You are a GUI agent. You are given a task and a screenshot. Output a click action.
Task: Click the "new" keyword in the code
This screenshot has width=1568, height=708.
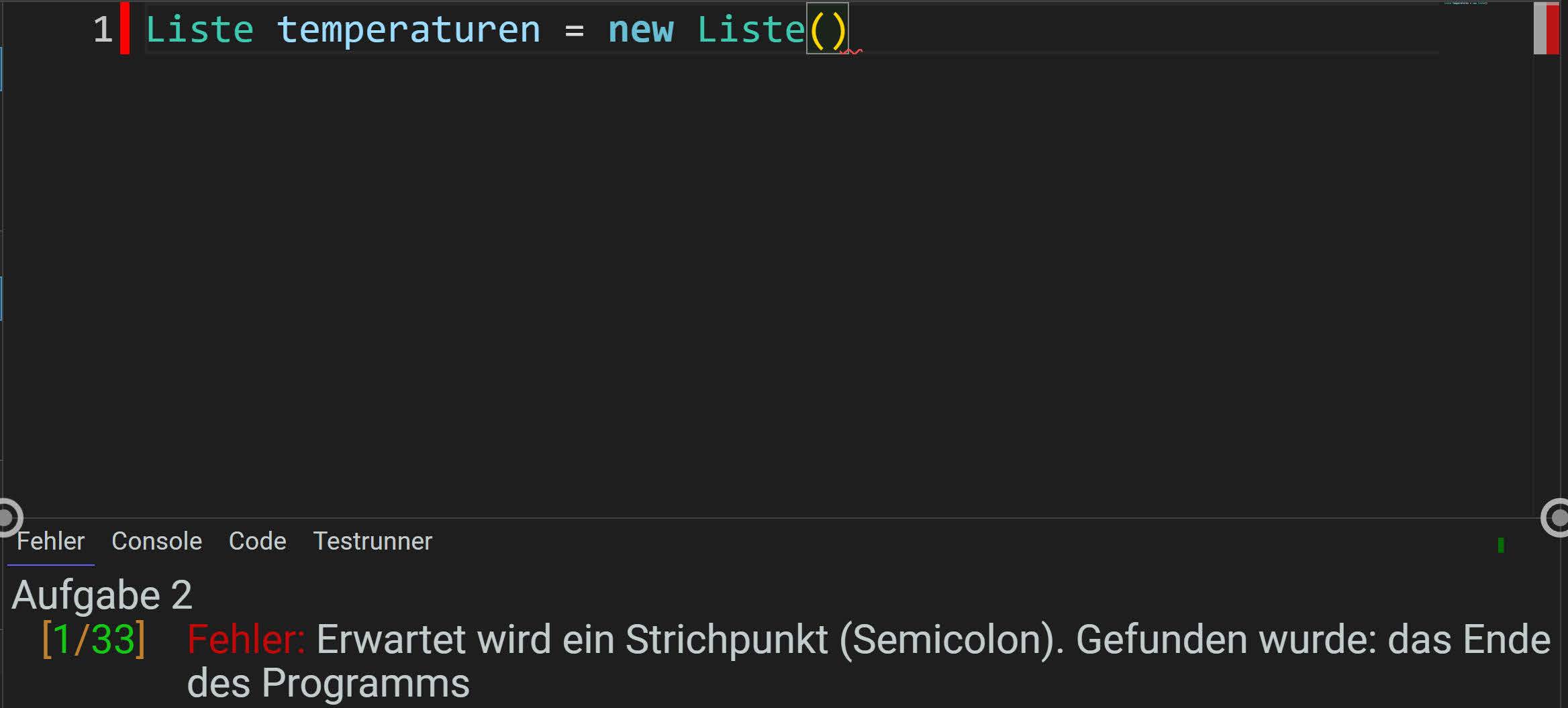(x=640, y=30)
